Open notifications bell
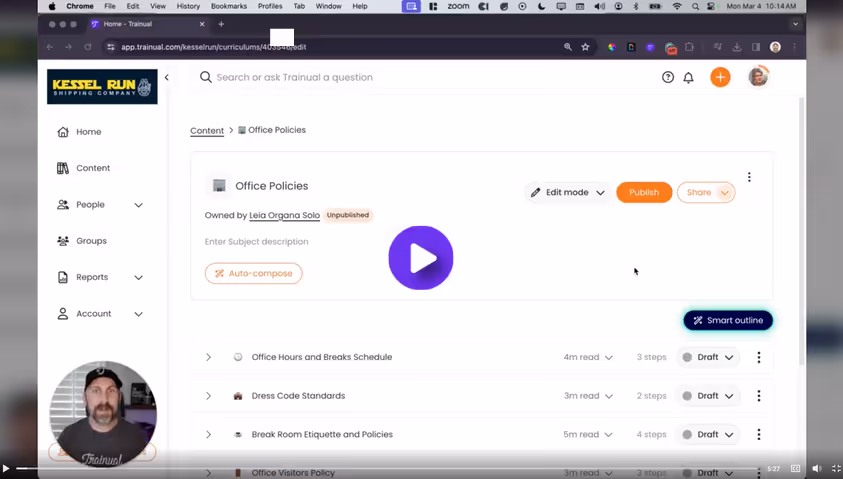Image resolution: width=843 pixels, height=479 pixels. coord(688,77)
